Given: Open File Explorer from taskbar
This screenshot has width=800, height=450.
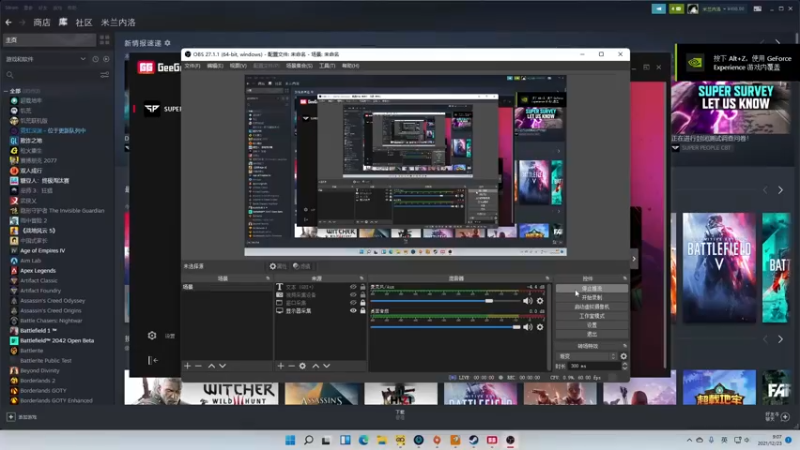Looking at the screenshot, I should pos(382,440).
